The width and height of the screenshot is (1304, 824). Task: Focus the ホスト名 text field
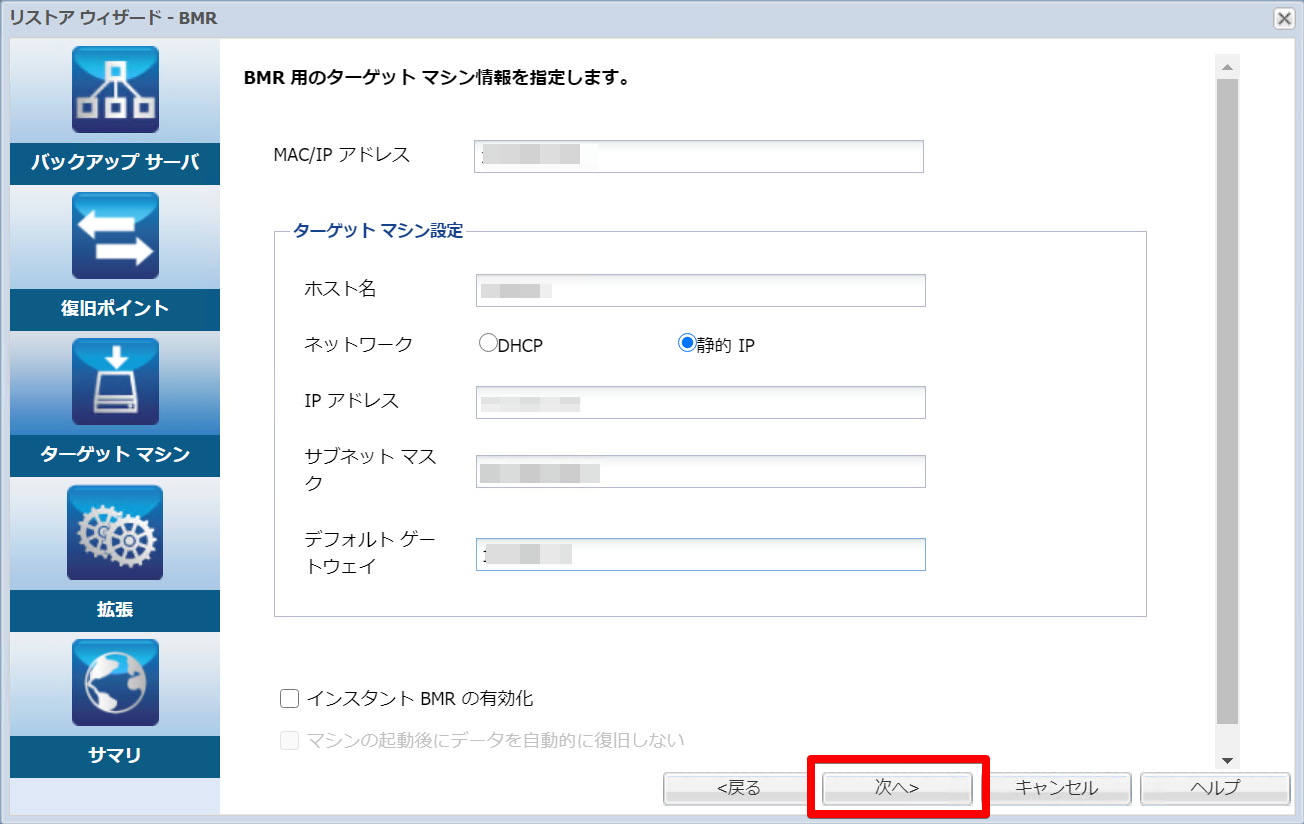click(701, 290)
